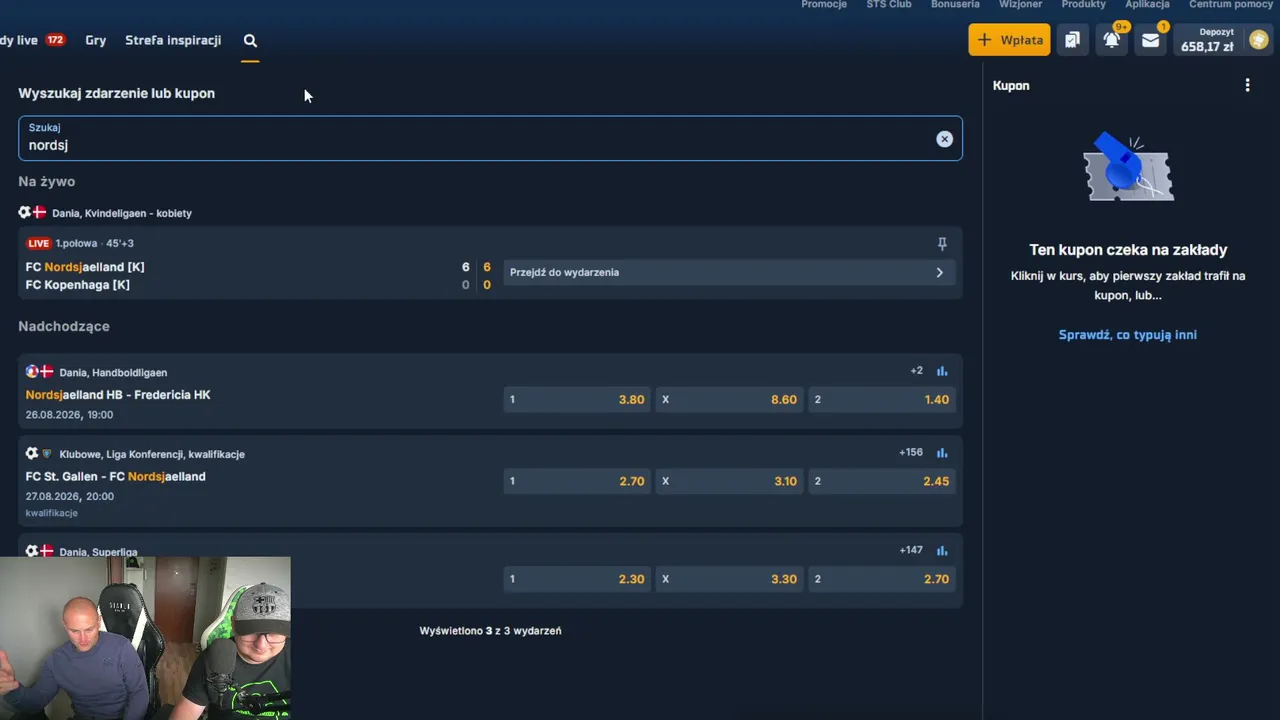Screen dimensions: 1280x720
Task: Open the Kupon panel three-dot menu
Action: pyautogui.click(x=1247, y=85)
